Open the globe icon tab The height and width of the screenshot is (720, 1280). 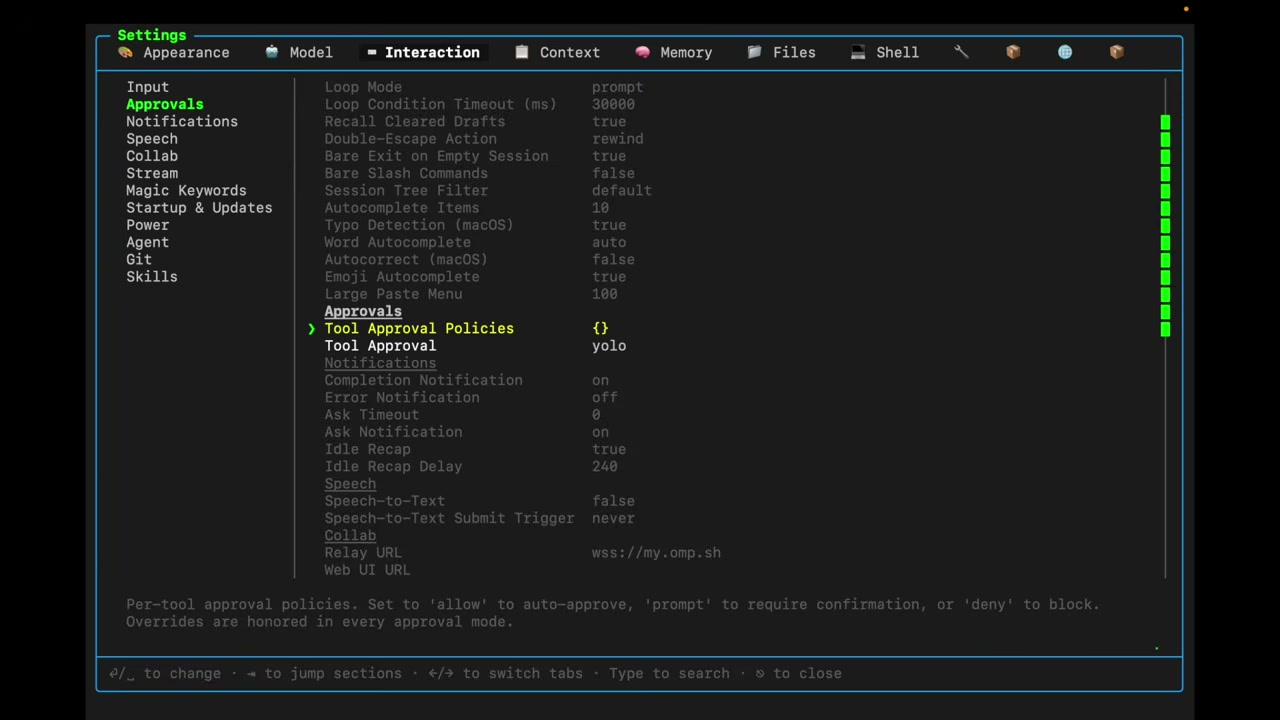[x=1065, y=52]
